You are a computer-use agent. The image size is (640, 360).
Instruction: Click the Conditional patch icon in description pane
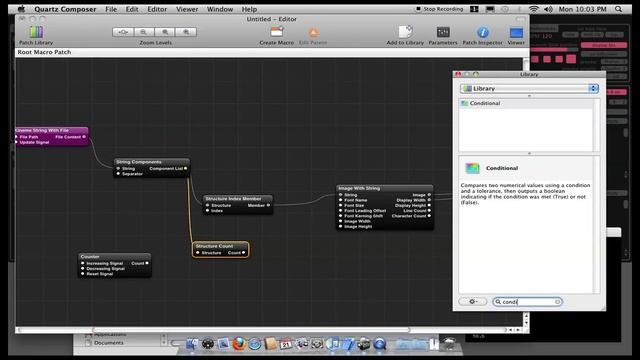[473, 168]
